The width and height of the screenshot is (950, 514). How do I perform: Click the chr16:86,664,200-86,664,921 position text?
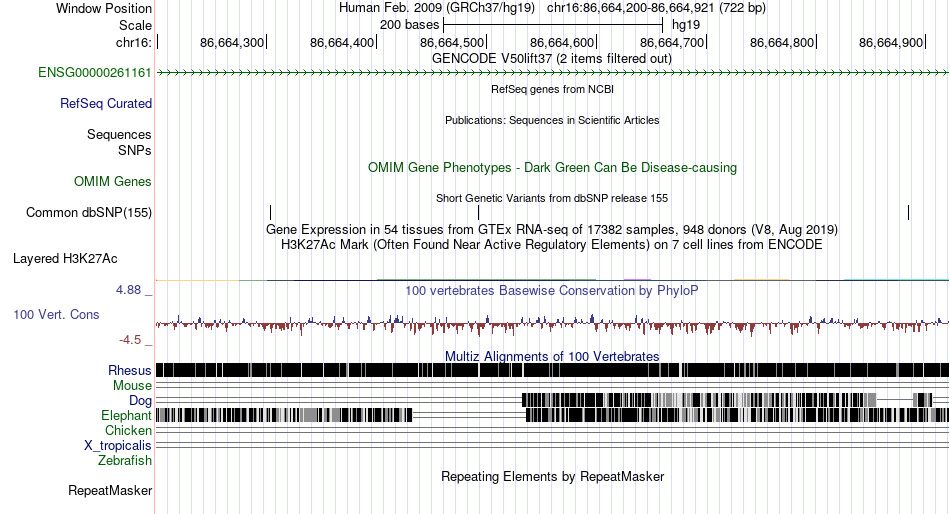click(x=656, y=8)
